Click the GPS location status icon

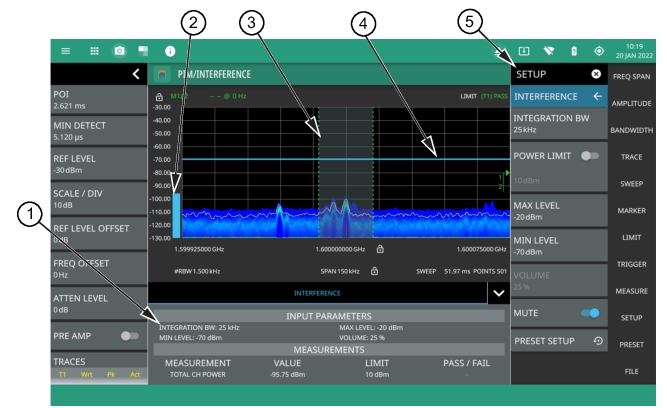tap(599, 50)
